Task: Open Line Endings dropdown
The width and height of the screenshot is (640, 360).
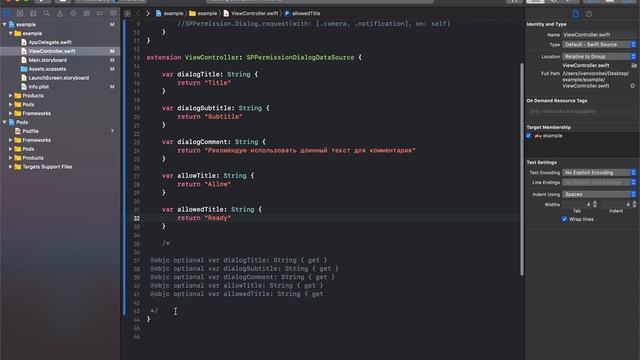Action: pos(599,182)
